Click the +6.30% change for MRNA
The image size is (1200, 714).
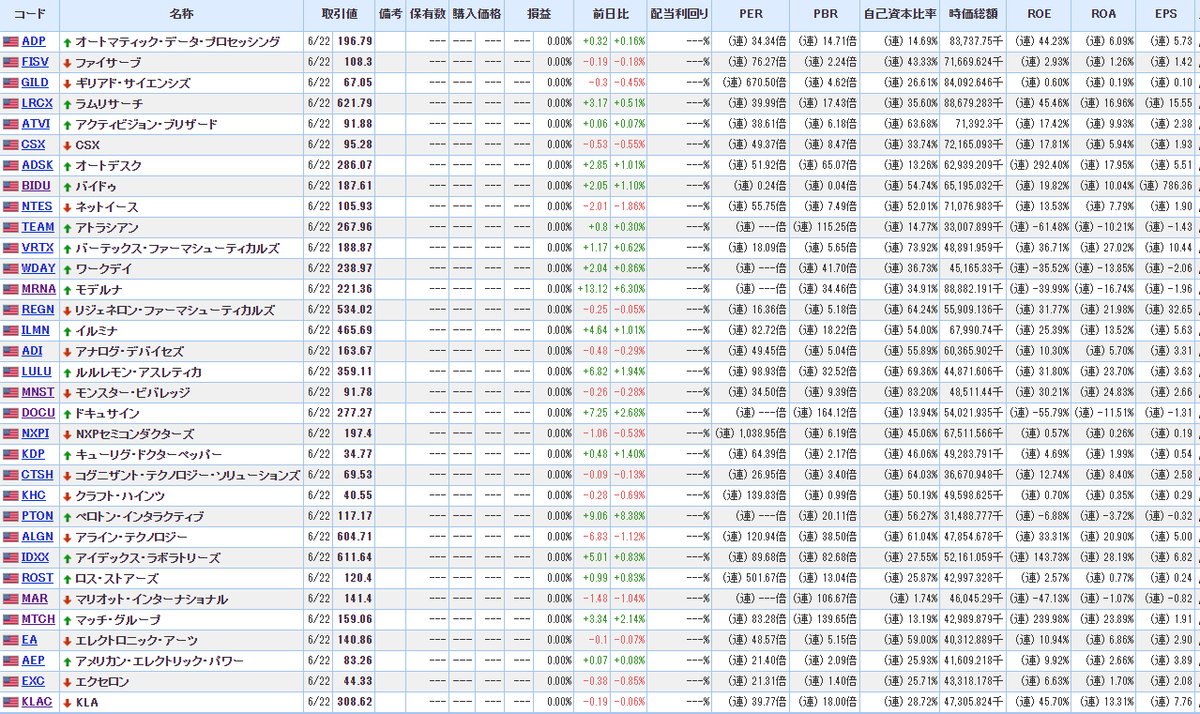pyautogui.click(x=630, y=290)
